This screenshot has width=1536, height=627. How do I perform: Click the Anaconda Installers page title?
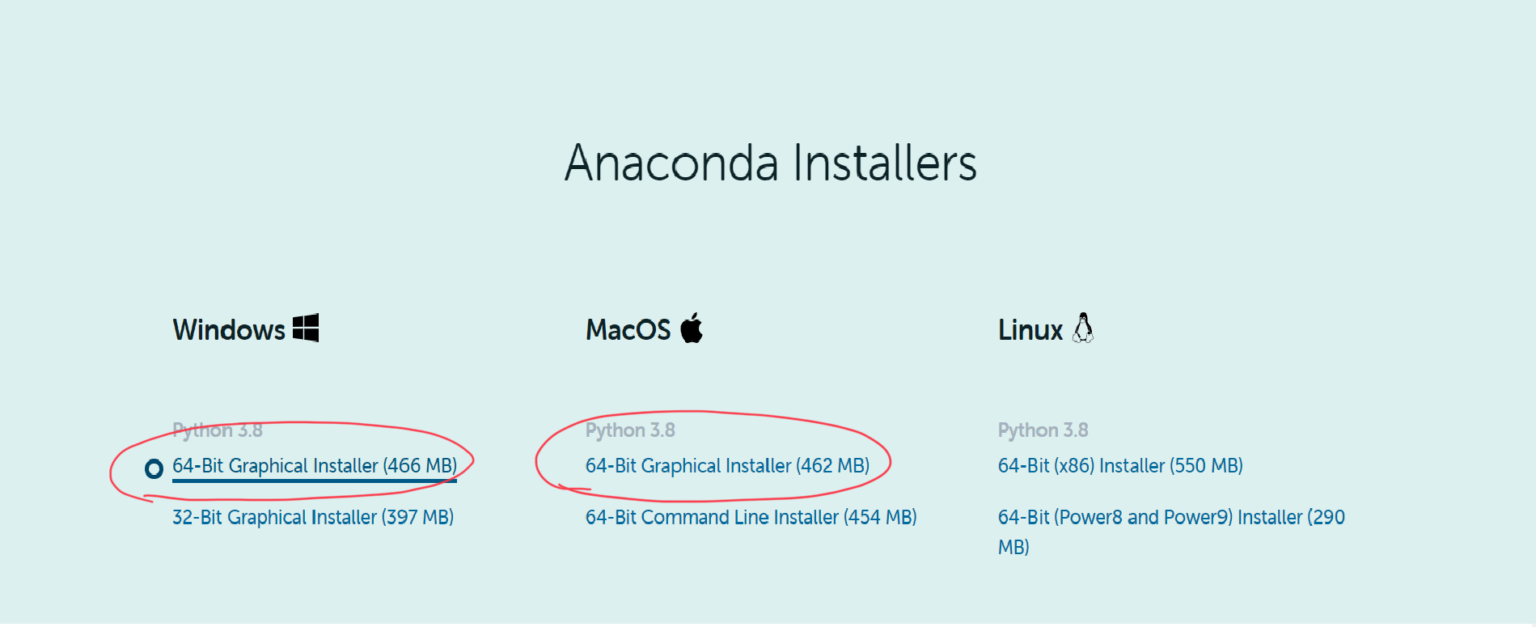pos(771,163)
